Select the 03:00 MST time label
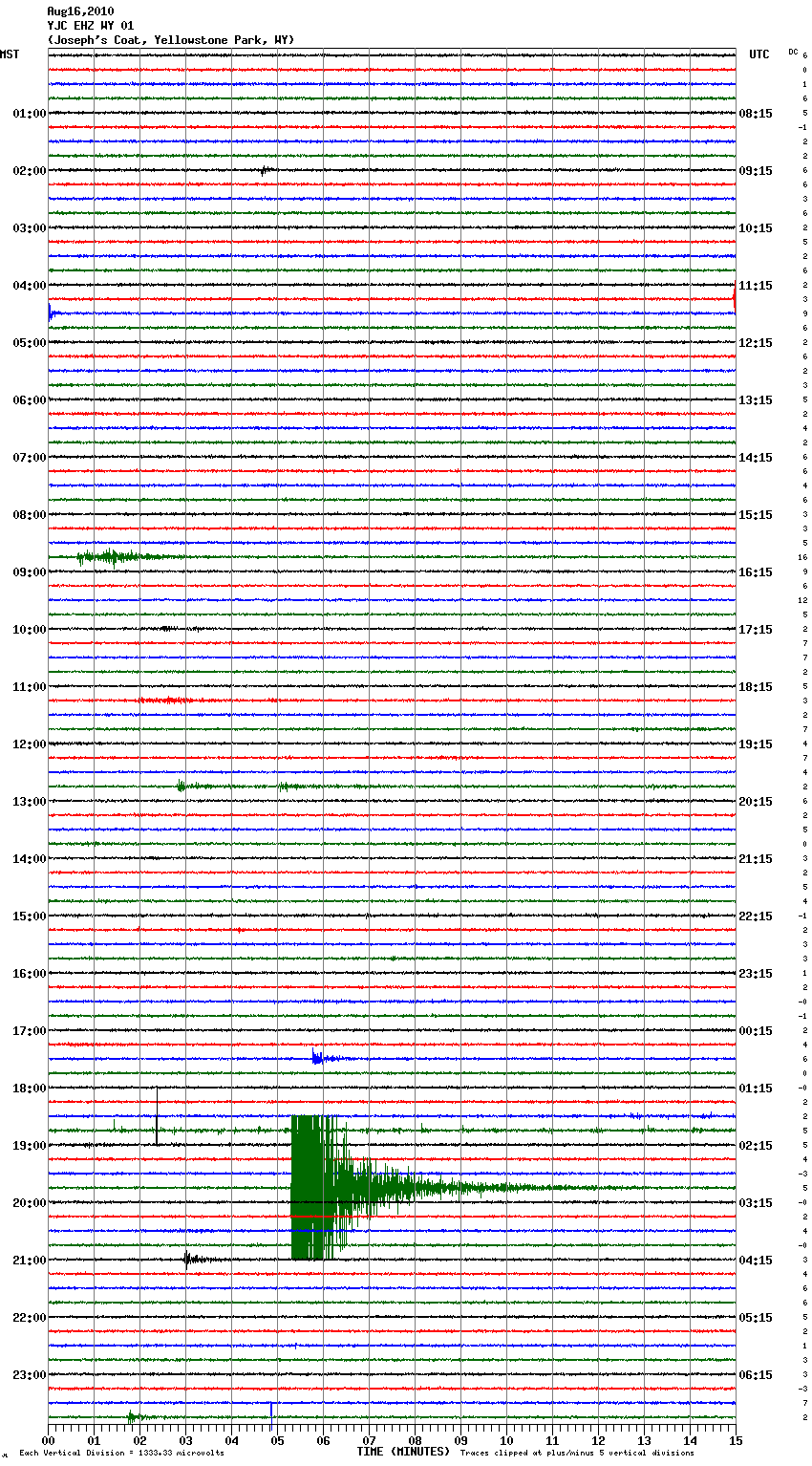The width and height of the screenshot is (812, 1466). 30,228
